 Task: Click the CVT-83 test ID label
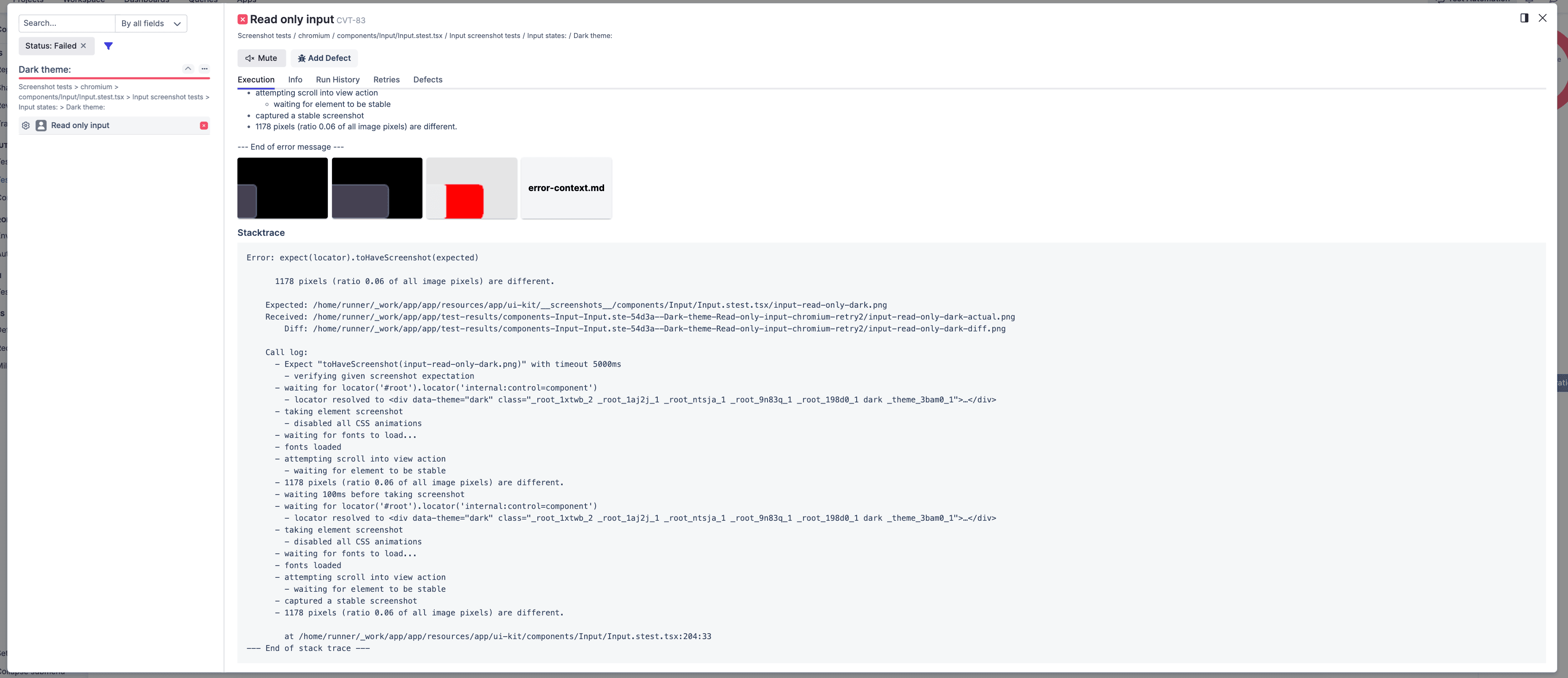tap(351, 21)
